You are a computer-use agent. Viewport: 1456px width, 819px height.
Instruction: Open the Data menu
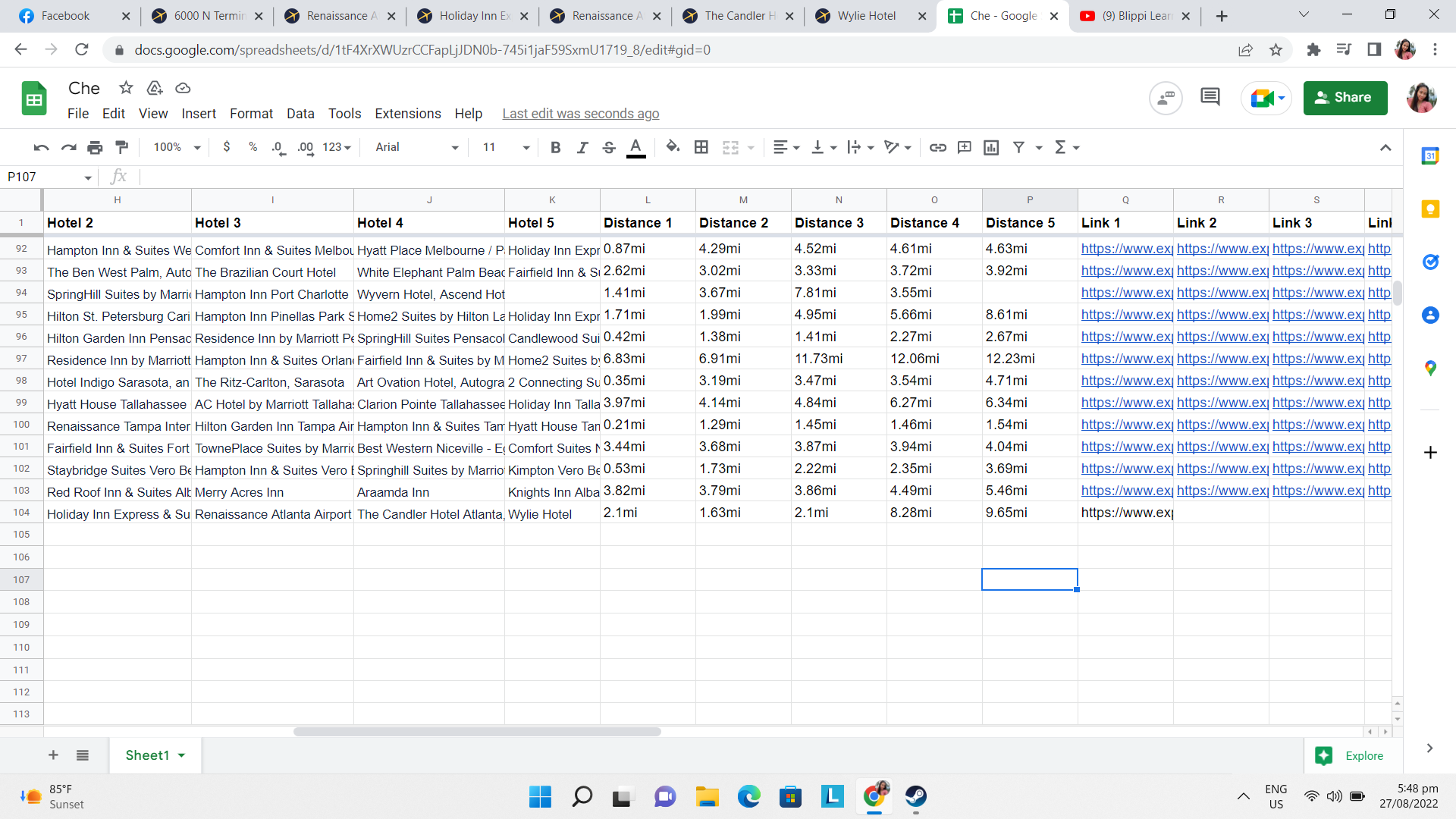(300, 114)
